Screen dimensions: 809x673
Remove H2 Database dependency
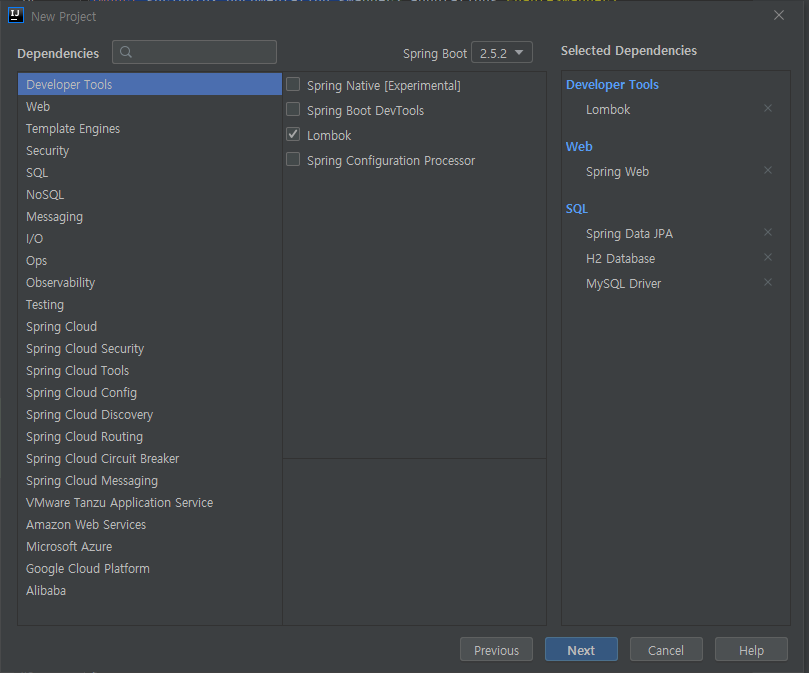point(768,257)
